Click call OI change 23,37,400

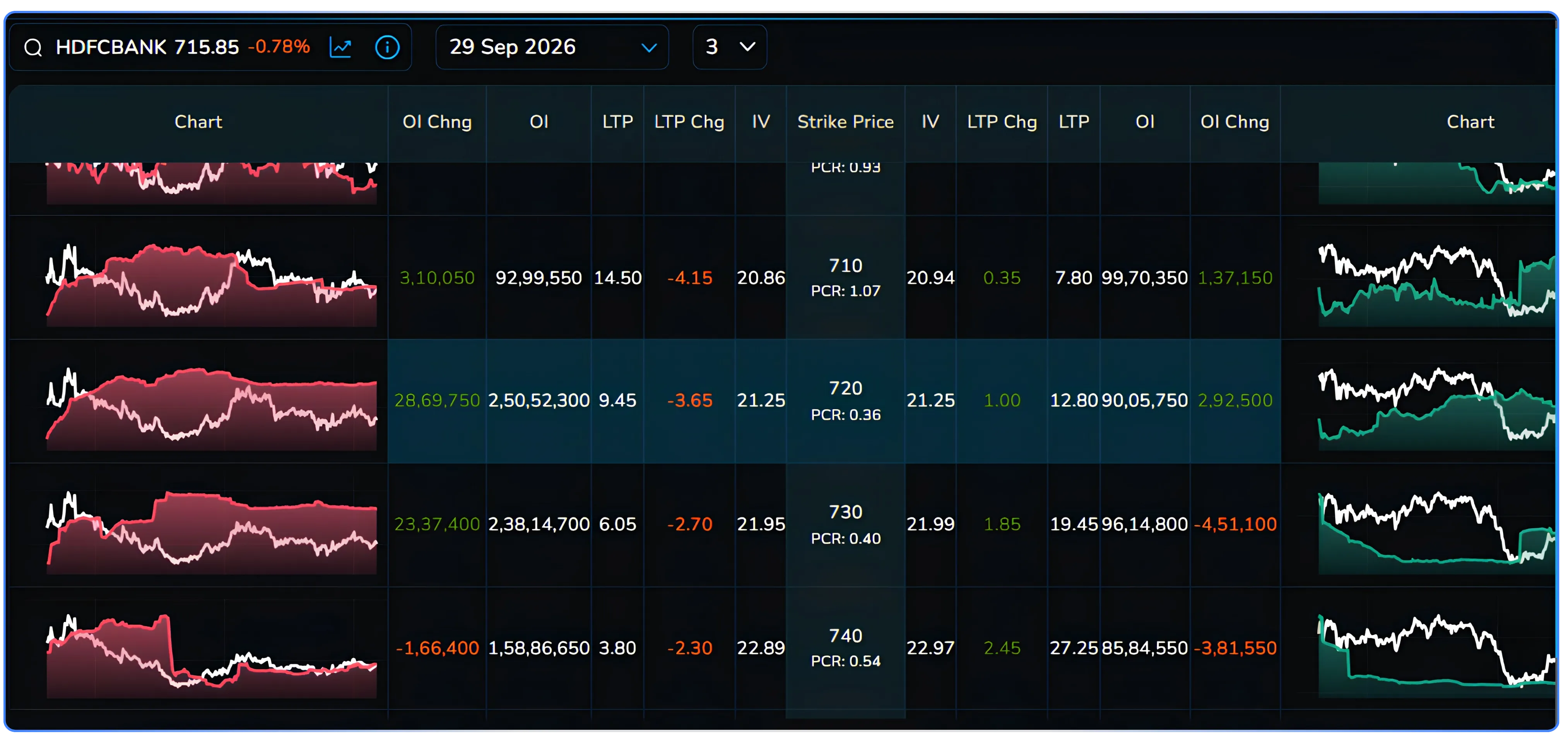437,524
